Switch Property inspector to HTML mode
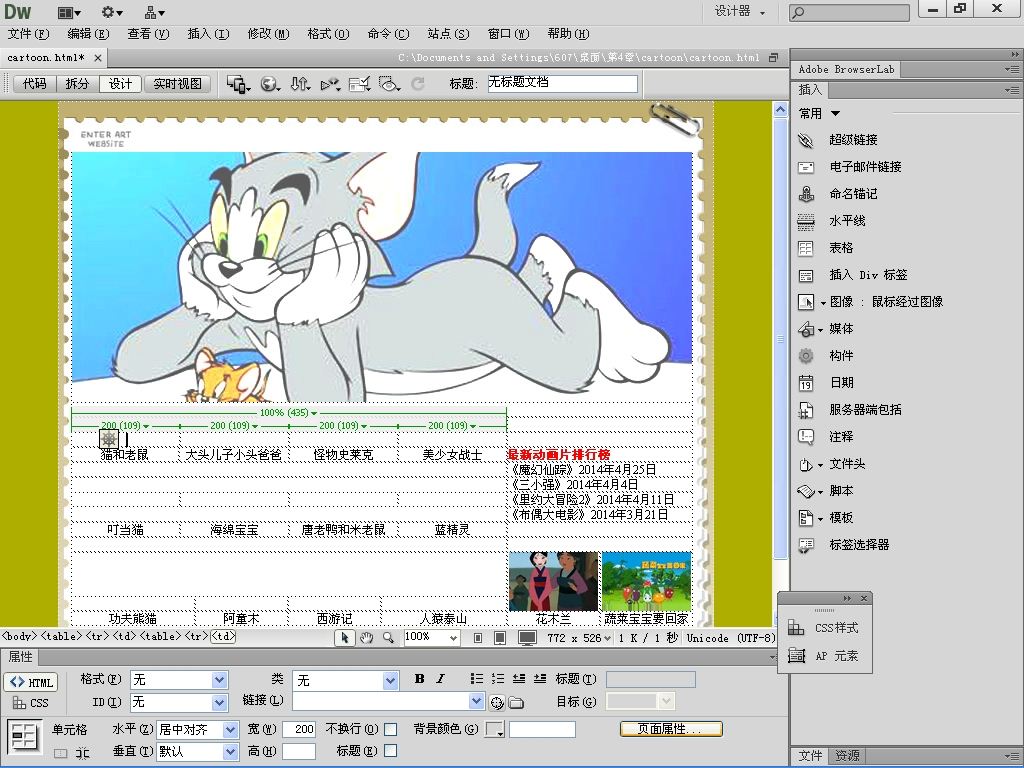This screenshot has height=768, width=1024. click(x=31, y=682)
